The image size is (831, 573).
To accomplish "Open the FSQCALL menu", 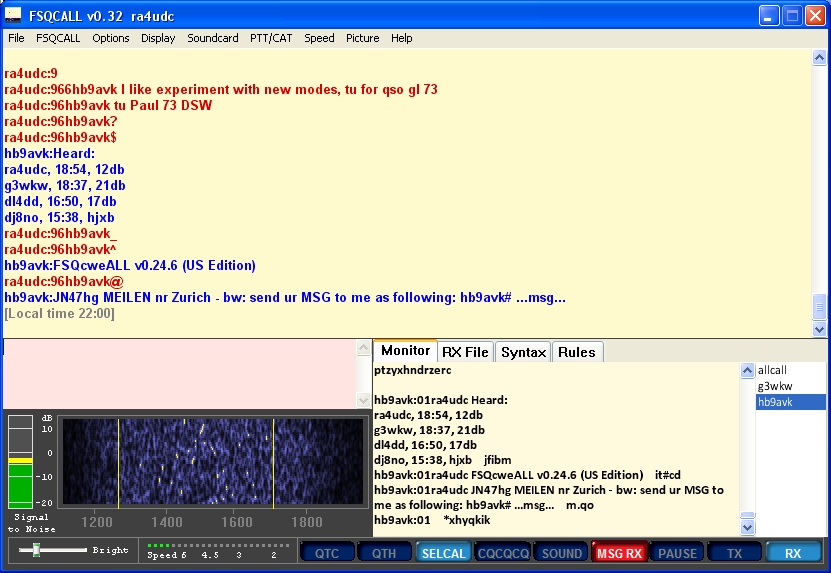I will (x=58, y=38).
